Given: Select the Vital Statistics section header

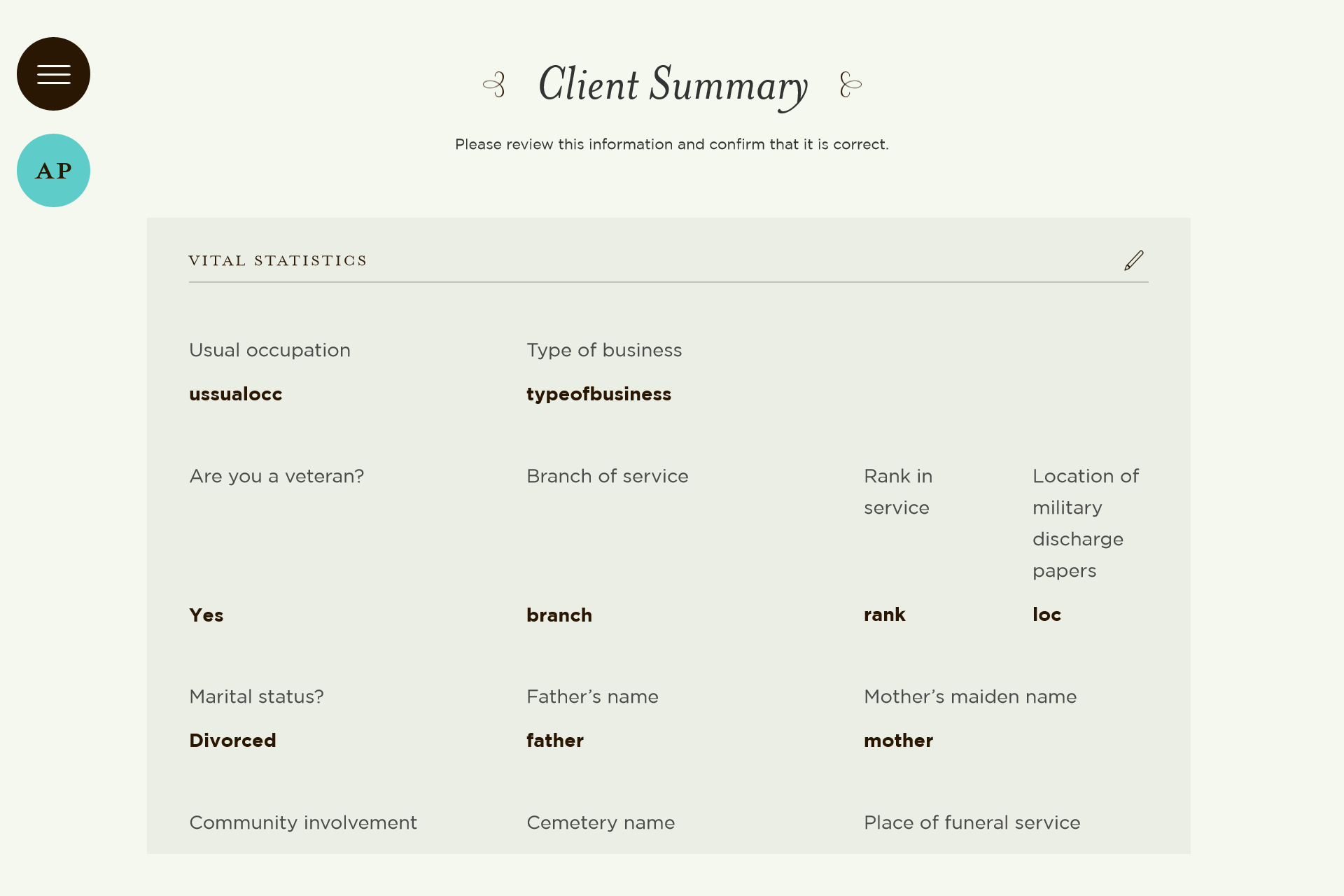Looking at the screenshot, I should coord(277,260).
